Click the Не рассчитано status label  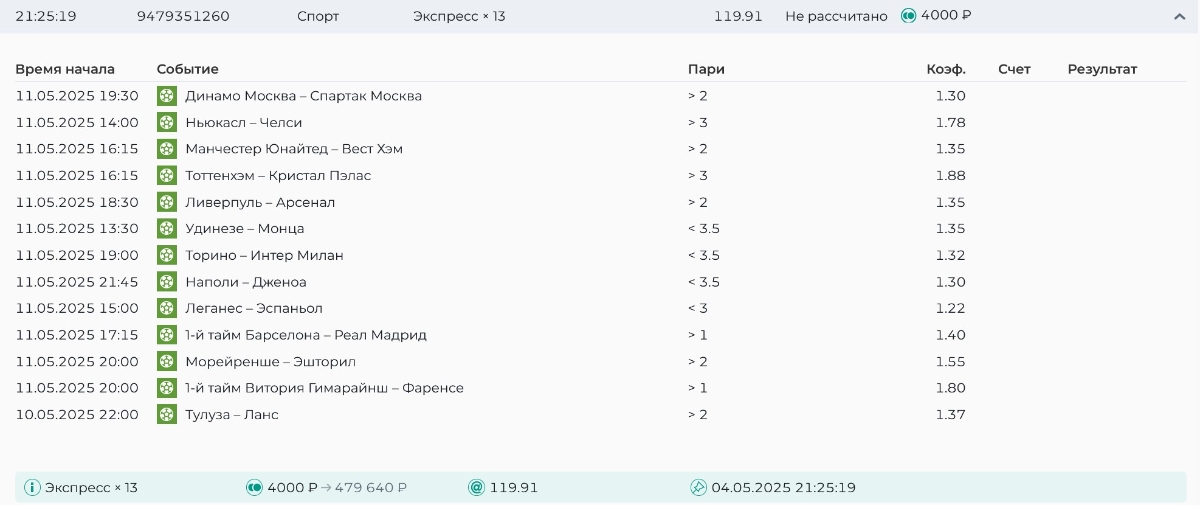(x=836, y=16)
